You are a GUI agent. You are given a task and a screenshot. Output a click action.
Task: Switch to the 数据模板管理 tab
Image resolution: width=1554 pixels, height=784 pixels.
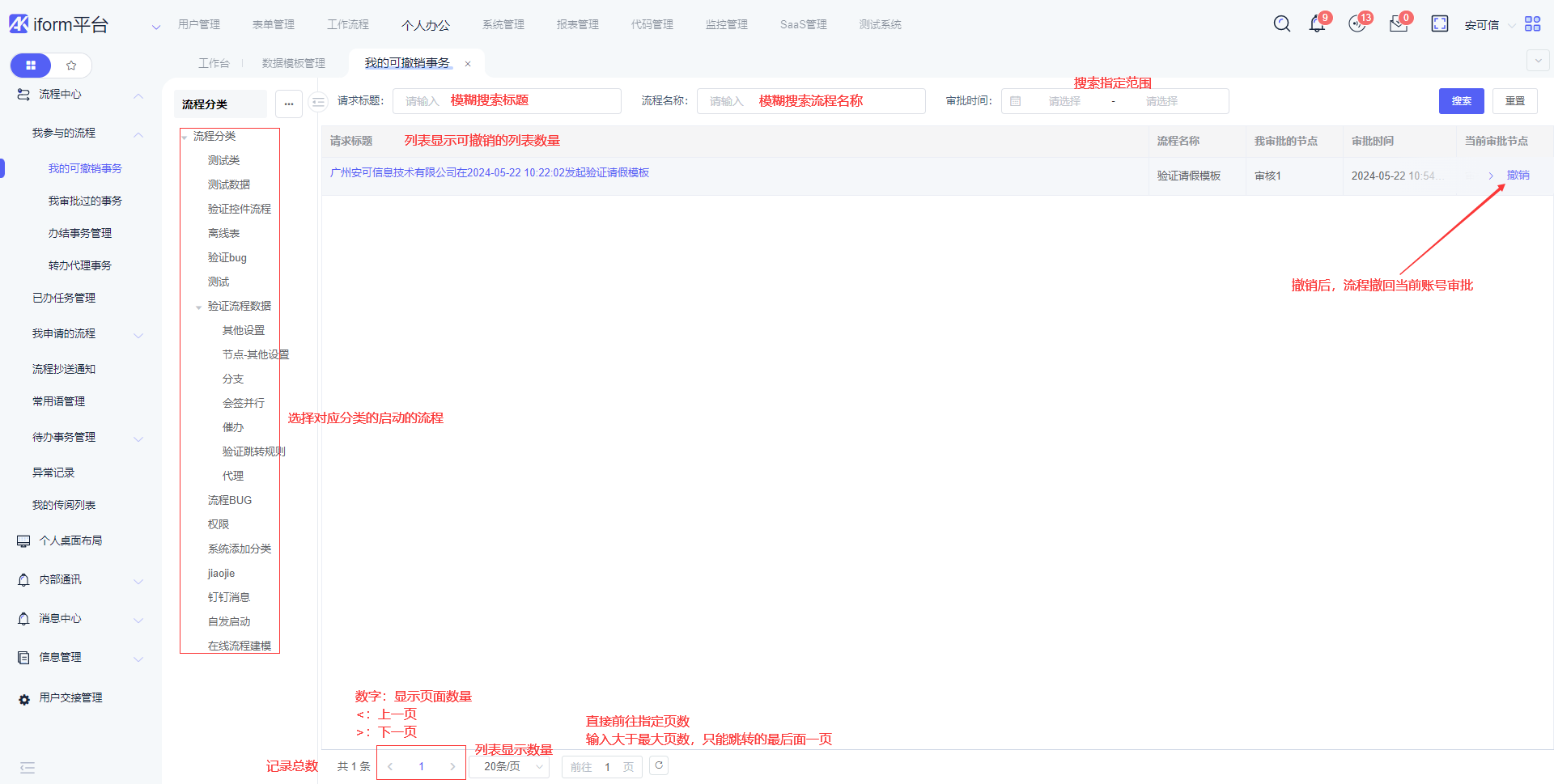[x=293, y=63]
